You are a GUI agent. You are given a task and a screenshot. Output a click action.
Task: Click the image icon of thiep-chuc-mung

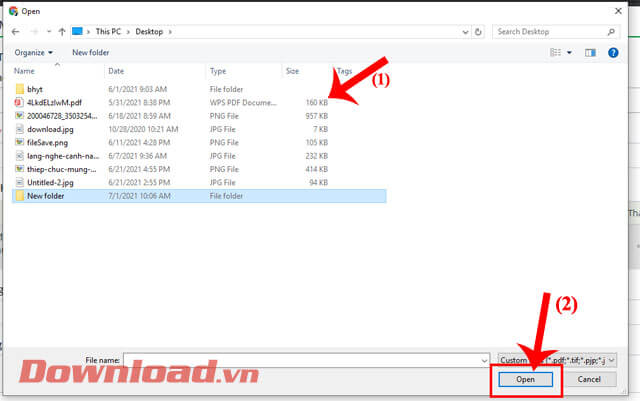[x=19, y=169]
